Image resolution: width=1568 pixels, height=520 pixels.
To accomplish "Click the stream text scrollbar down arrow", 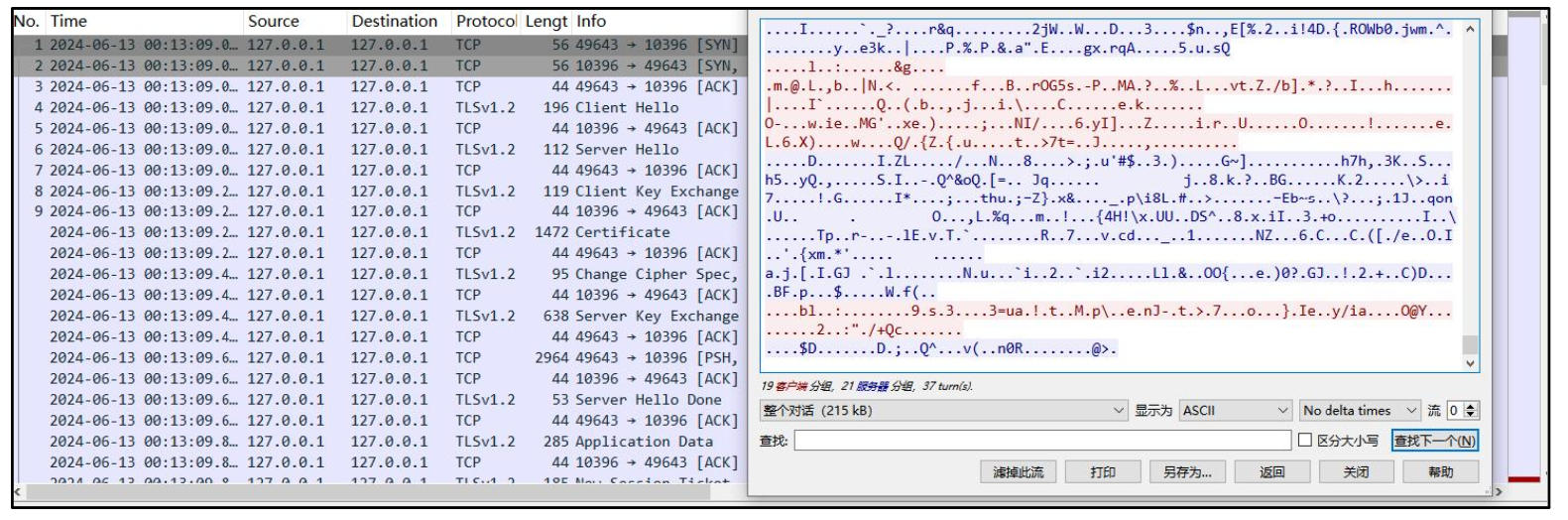I will [x=1470, y=363].
